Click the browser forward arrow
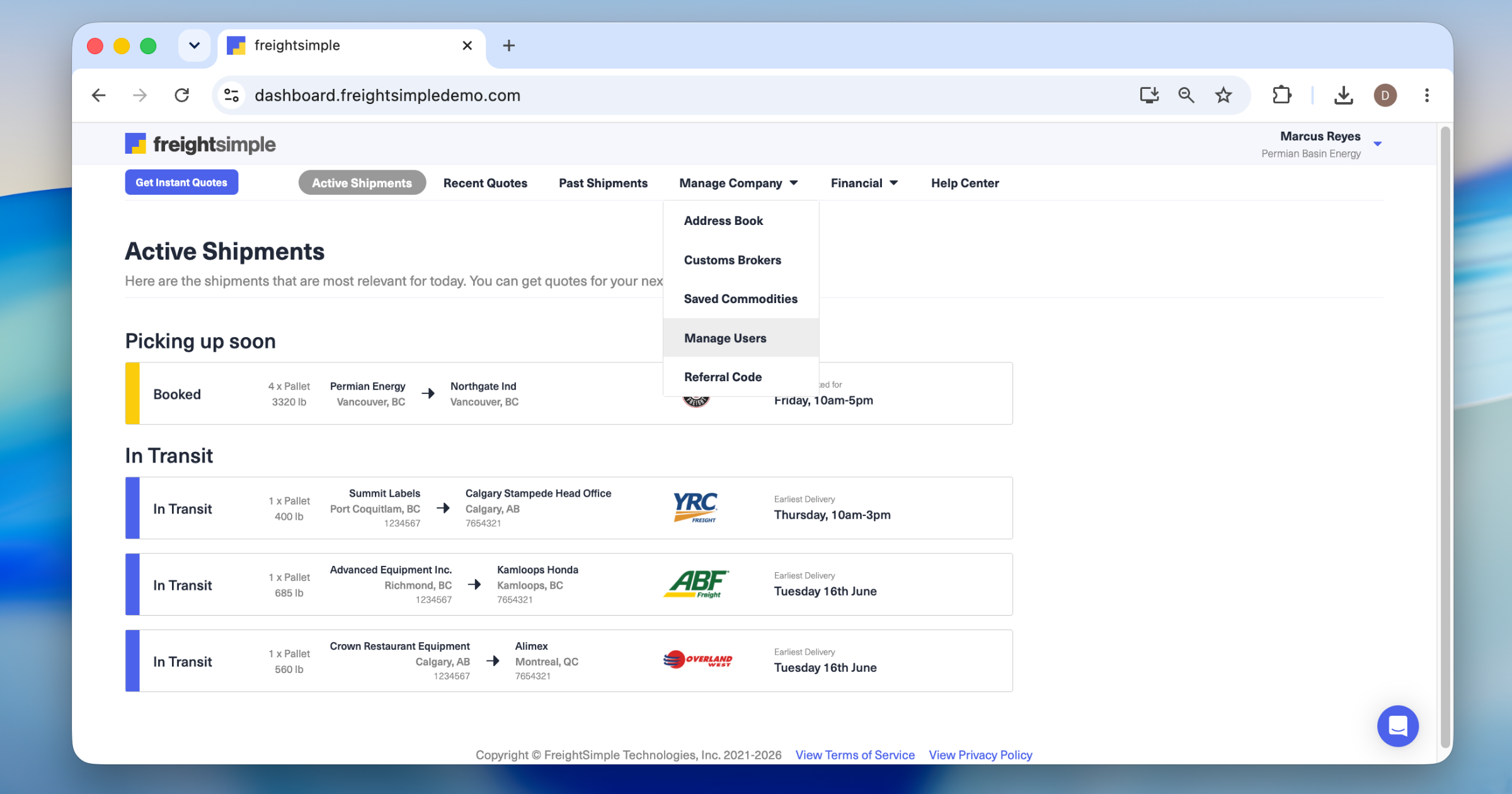 pyautogui.click(x=140, y=95)
